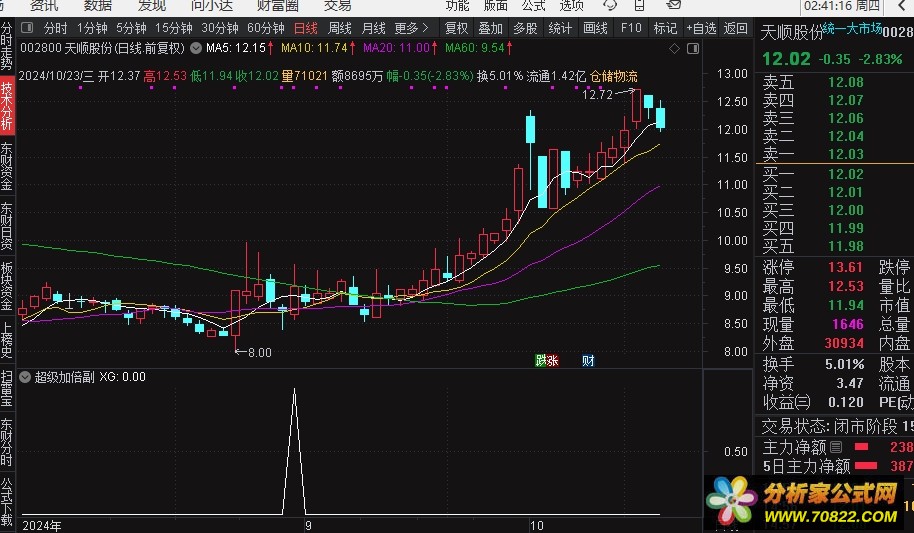914x533 pixels.
Task: Click the 涨停 value 13.61
Action: coord(845,267)
